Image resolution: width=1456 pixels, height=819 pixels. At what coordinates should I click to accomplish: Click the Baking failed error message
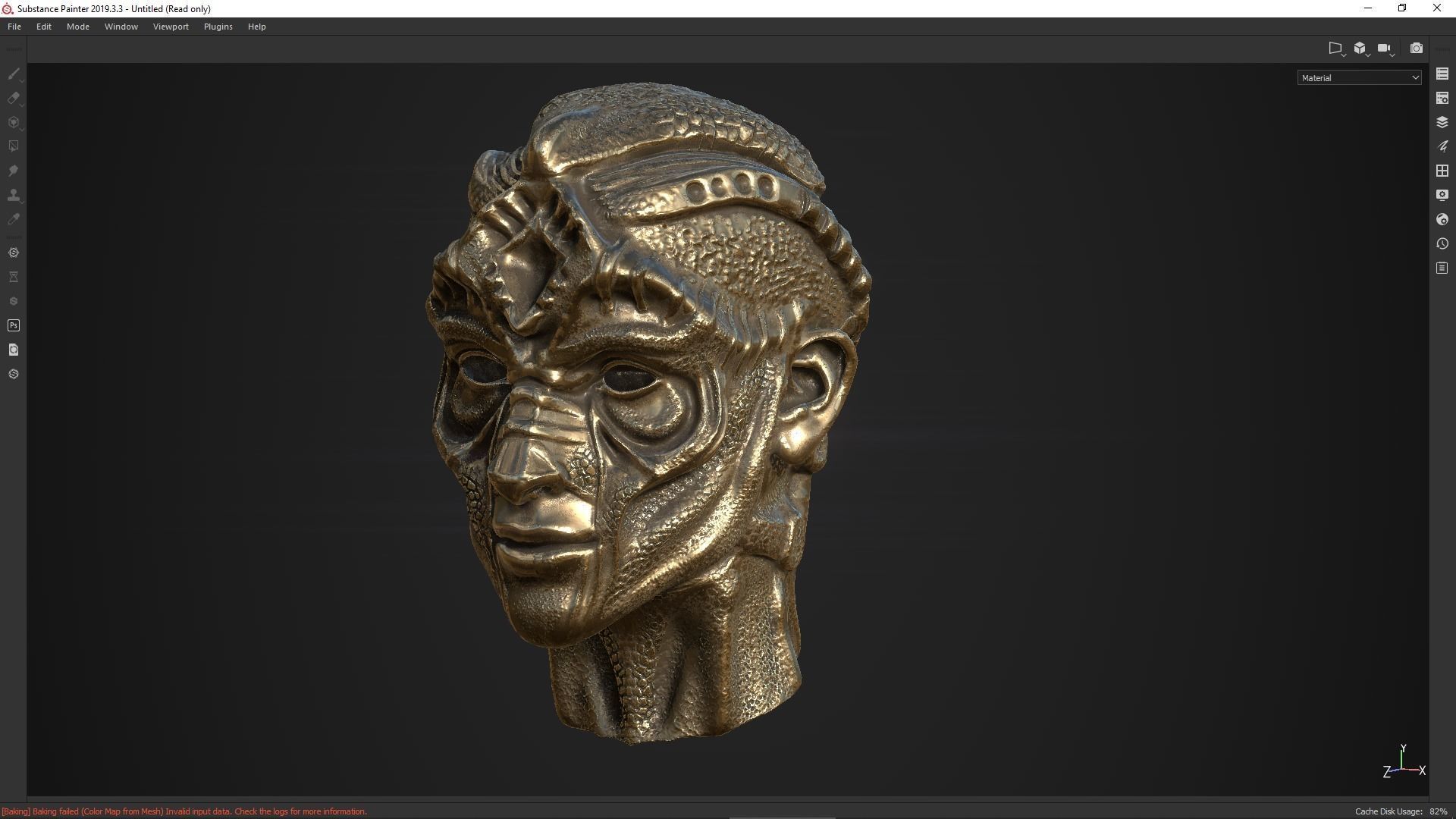(x=184, y=811)
